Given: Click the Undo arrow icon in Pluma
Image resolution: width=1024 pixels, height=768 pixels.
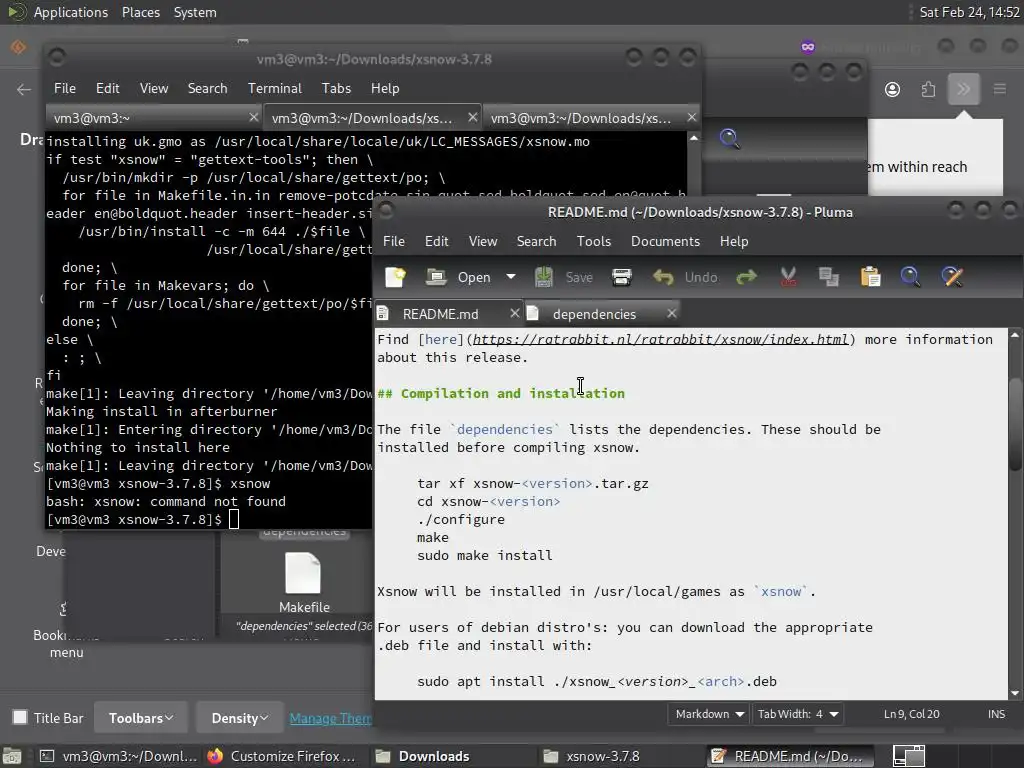Looking at the screenshot, I should tap(663, 277).
